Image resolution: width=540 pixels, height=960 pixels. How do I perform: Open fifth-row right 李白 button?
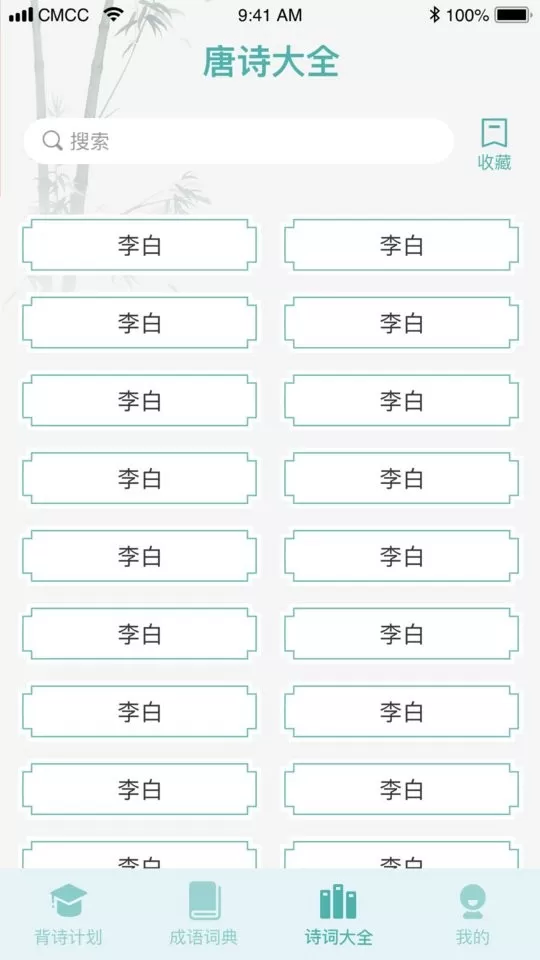tap(402, 556)
